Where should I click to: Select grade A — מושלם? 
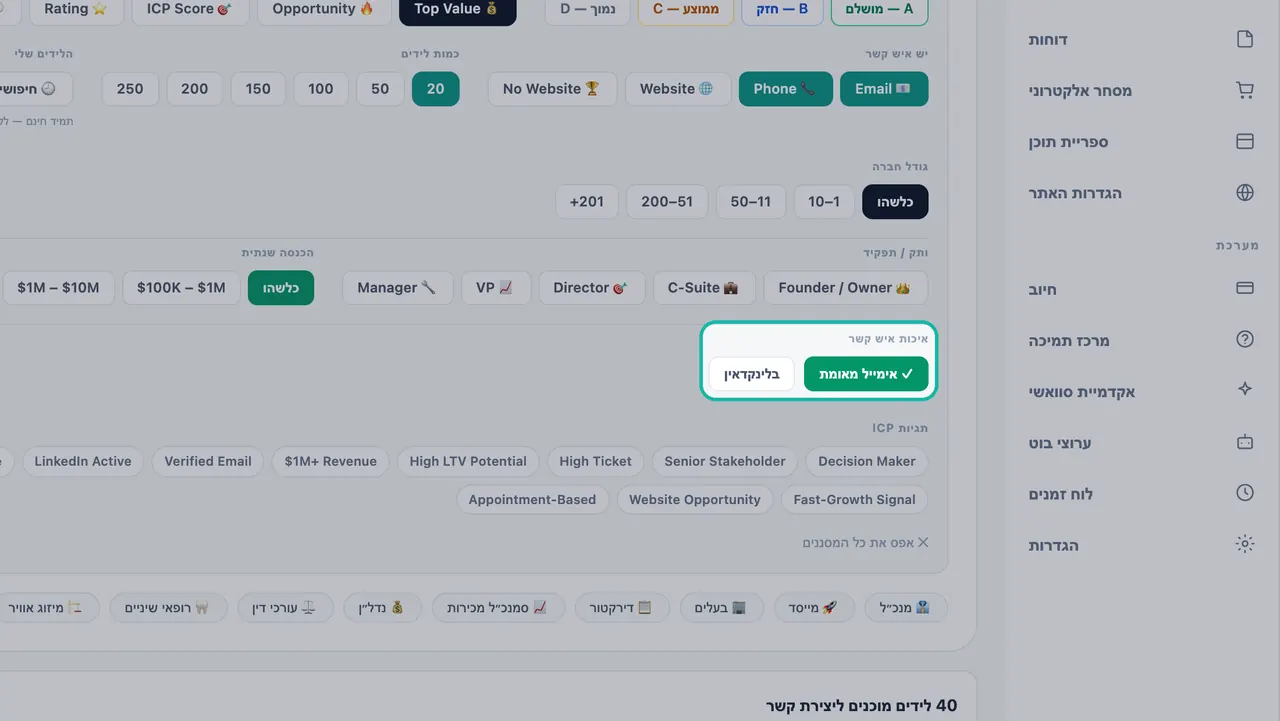click(879, 9)
